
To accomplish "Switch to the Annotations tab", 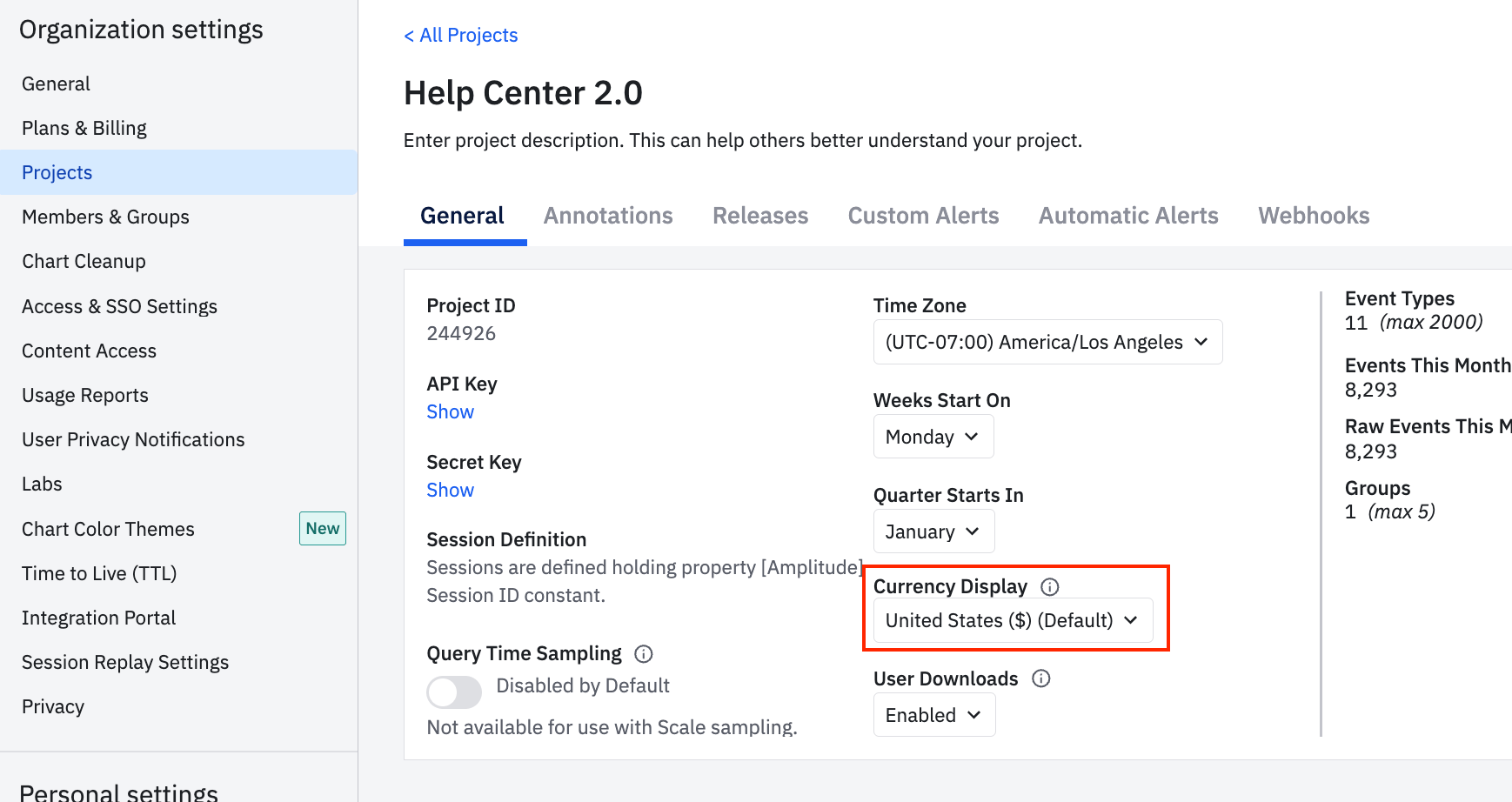I will tap(608, 216).
